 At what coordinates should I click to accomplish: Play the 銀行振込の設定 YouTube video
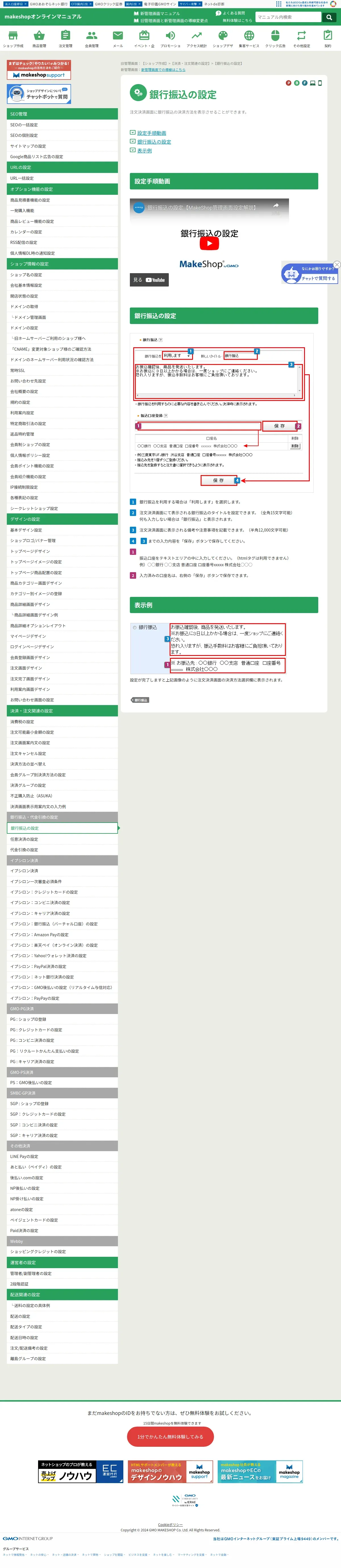(x=209, y=243)
